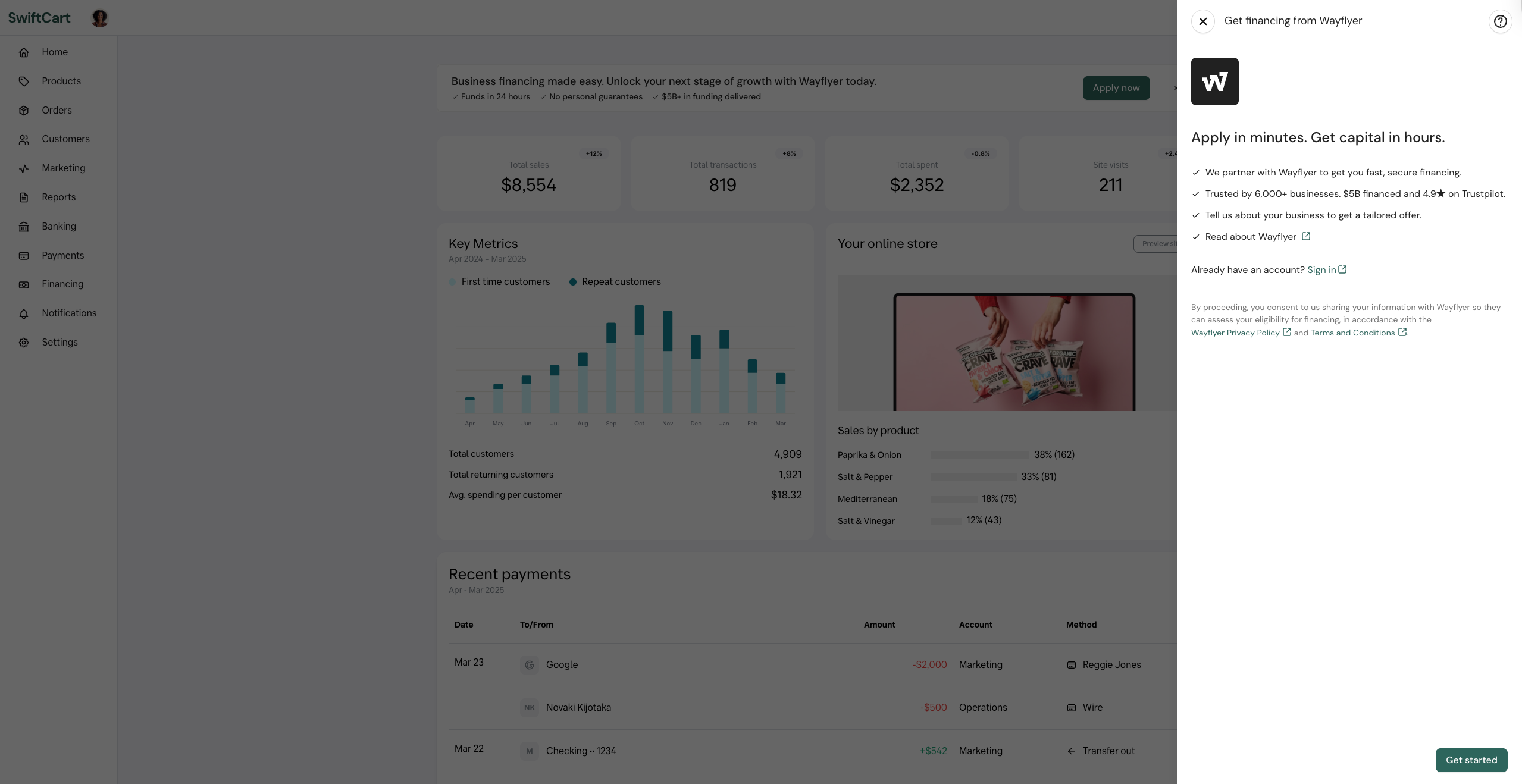
Task: Click Apply now in the financing banner
Action: (x=1116, y=88)
